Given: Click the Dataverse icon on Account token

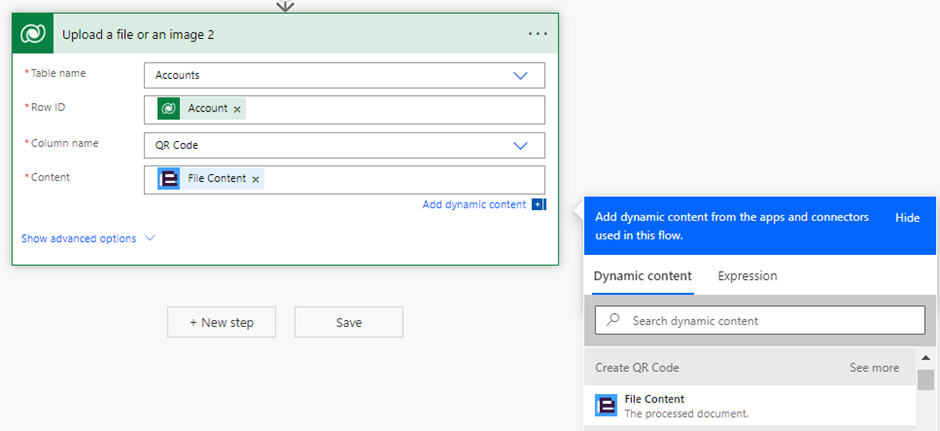Looking at the screenshot, I should (x=169, y=108).
